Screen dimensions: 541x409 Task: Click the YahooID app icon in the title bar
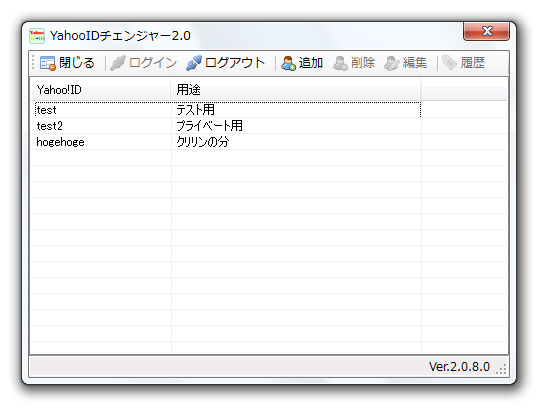coord(37,36)
